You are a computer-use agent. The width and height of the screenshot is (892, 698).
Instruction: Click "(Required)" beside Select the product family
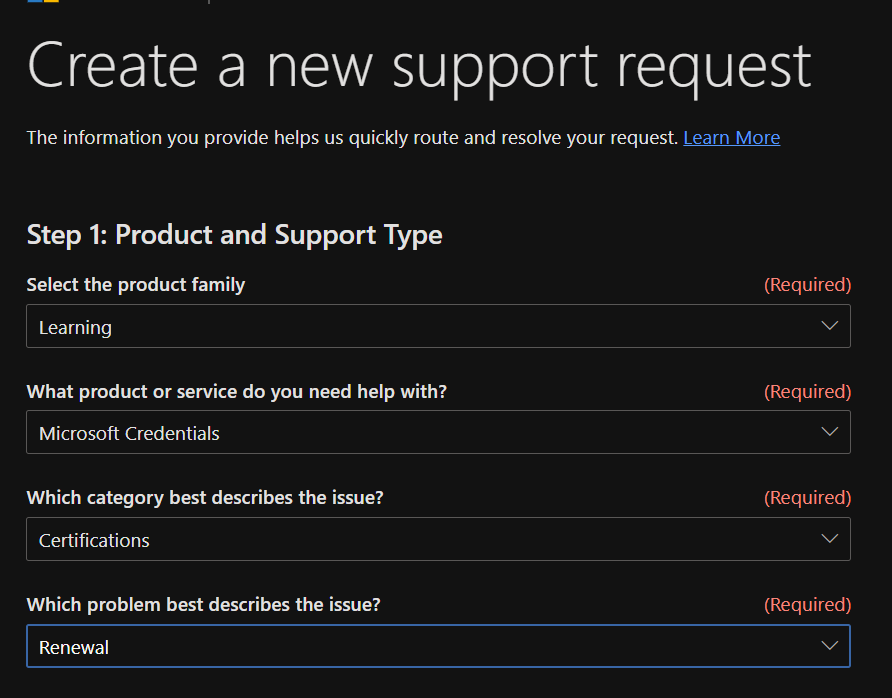coord(807,284)
